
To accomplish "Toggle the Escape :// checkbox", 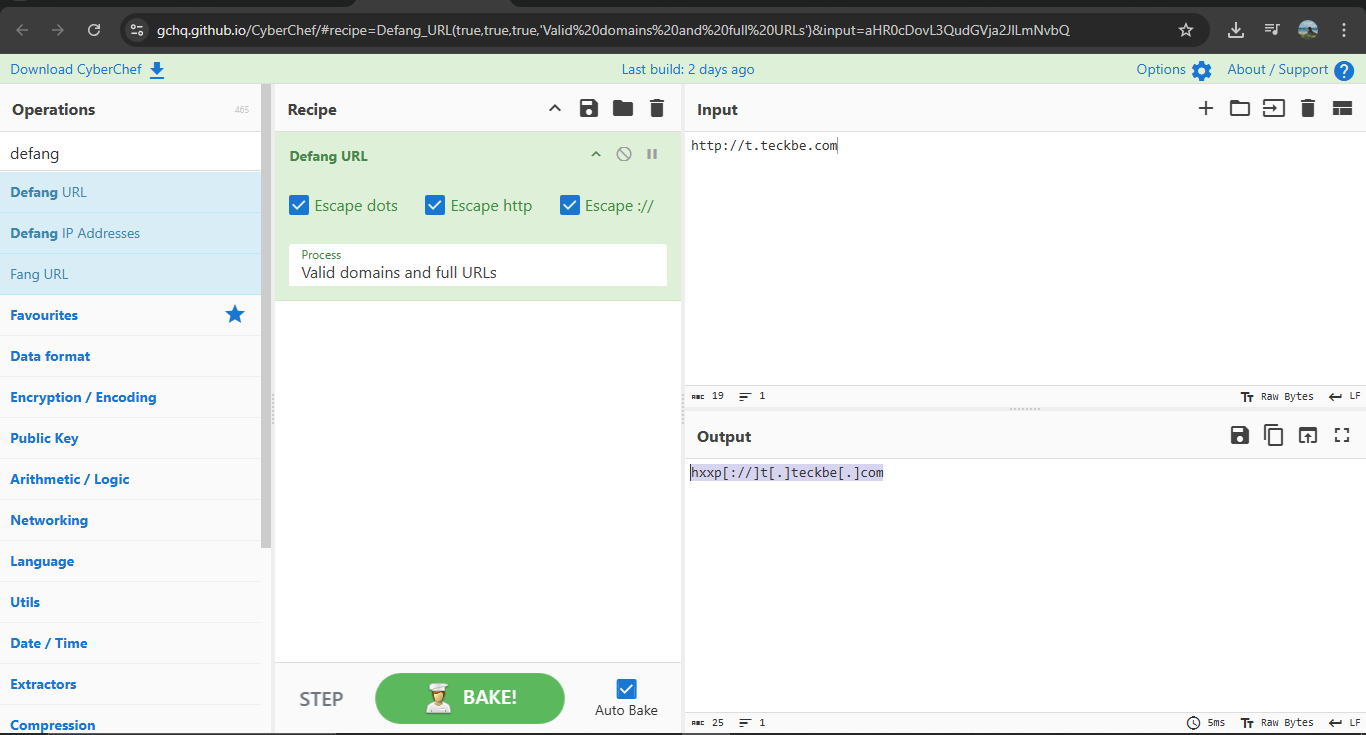I will (570, 205).
